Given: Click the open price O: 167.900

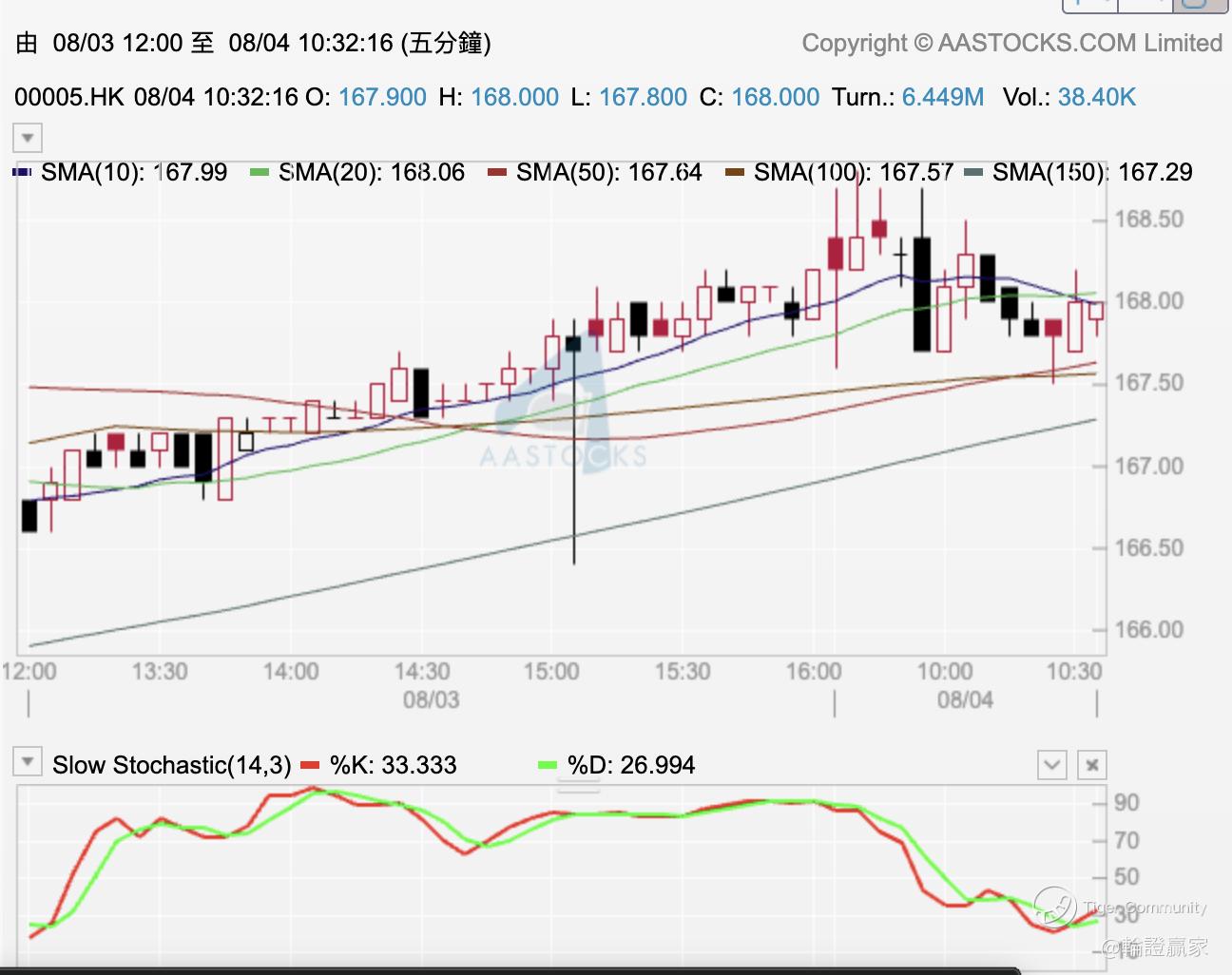Looking at the screenshot, I should (x=366, y=97).
